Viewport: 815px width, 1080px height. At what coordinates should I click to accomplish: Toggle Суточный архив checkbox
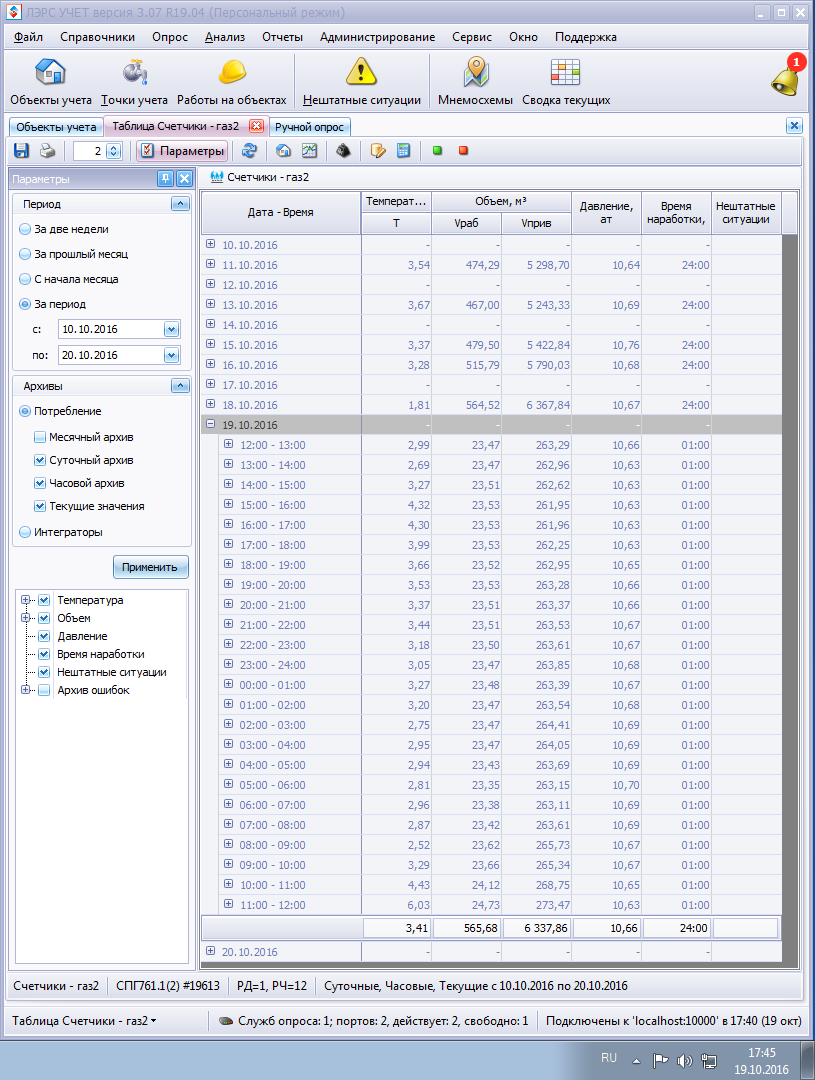coord(40,460)
